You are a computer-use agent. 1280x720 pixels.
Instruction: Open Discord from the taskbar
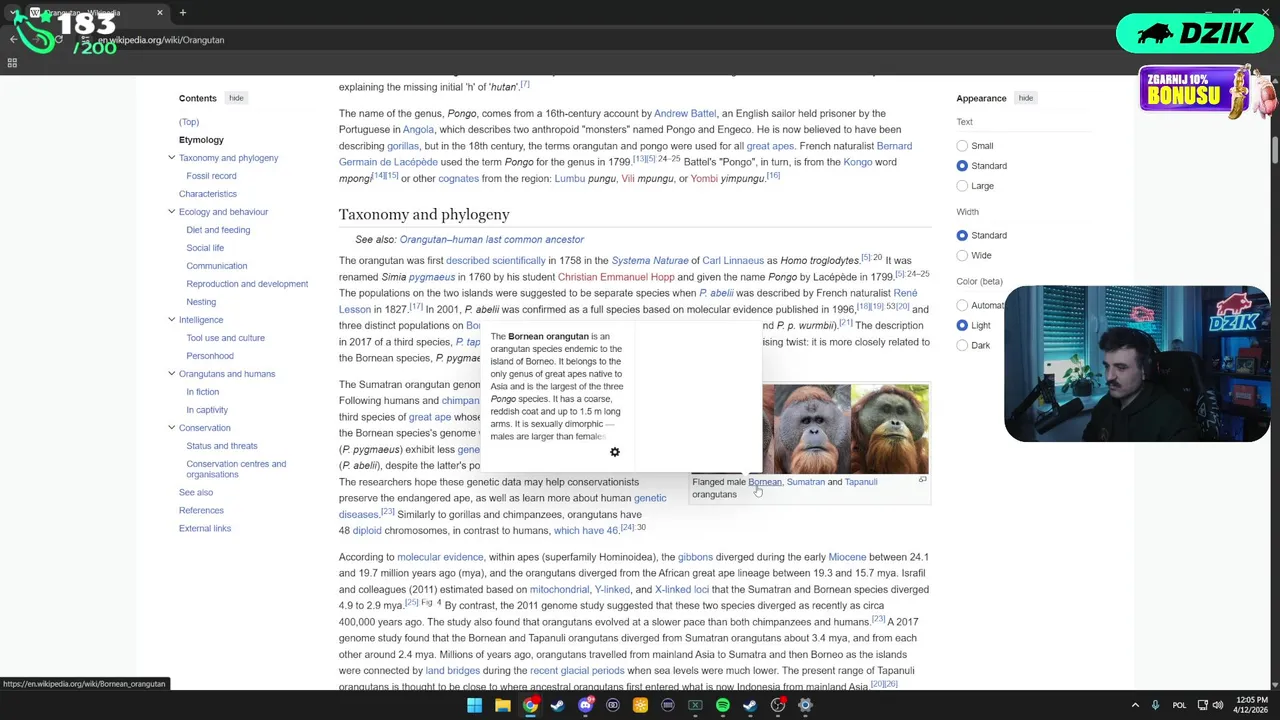point(585,705)
